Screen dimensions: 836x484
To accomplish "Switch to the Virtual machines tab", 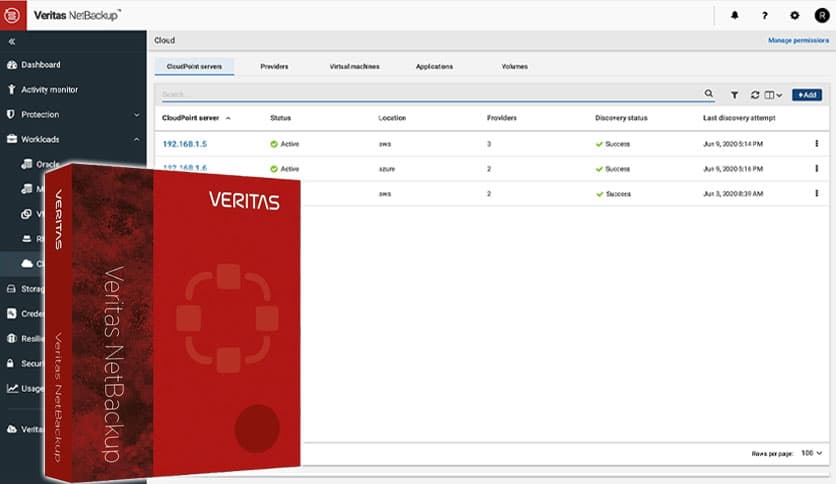I will [355, 67].
